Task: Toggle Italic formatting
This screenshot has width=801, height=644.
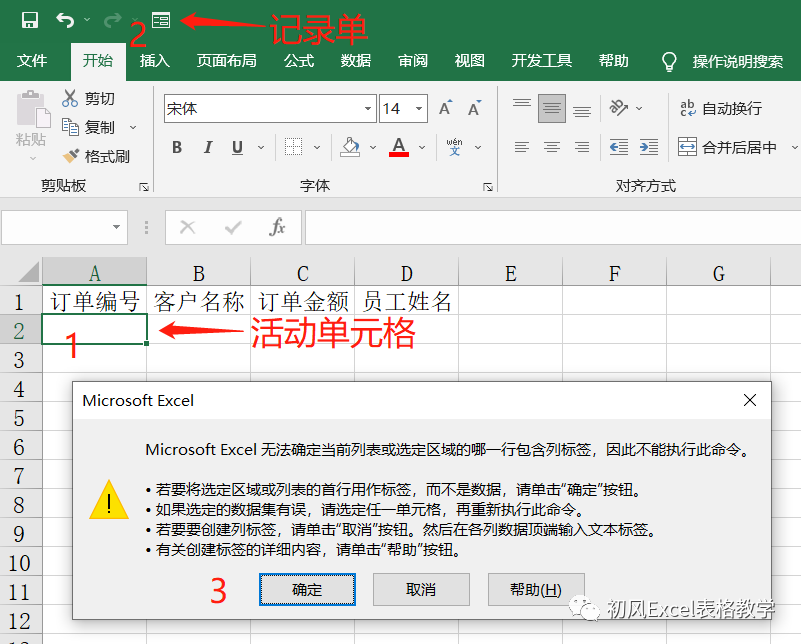Action: [207, 148]
